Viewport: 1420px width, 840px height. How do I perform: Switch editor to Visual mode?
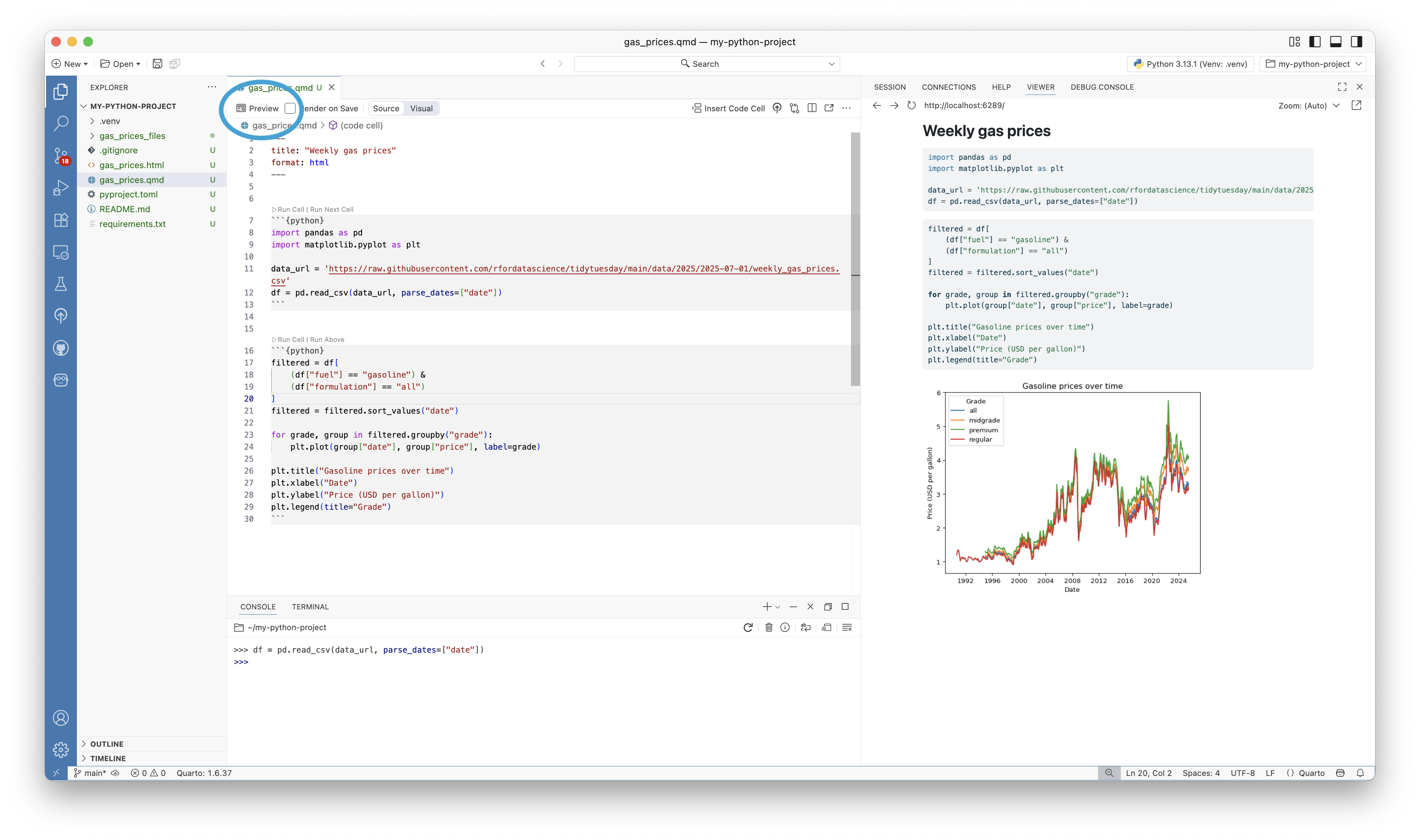[421, 108]
